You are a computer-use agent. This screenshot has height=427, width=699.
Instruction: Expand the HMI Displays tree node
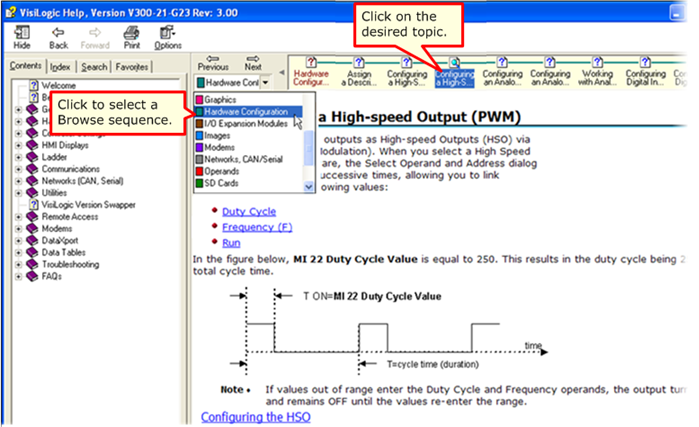coord(18,145)
